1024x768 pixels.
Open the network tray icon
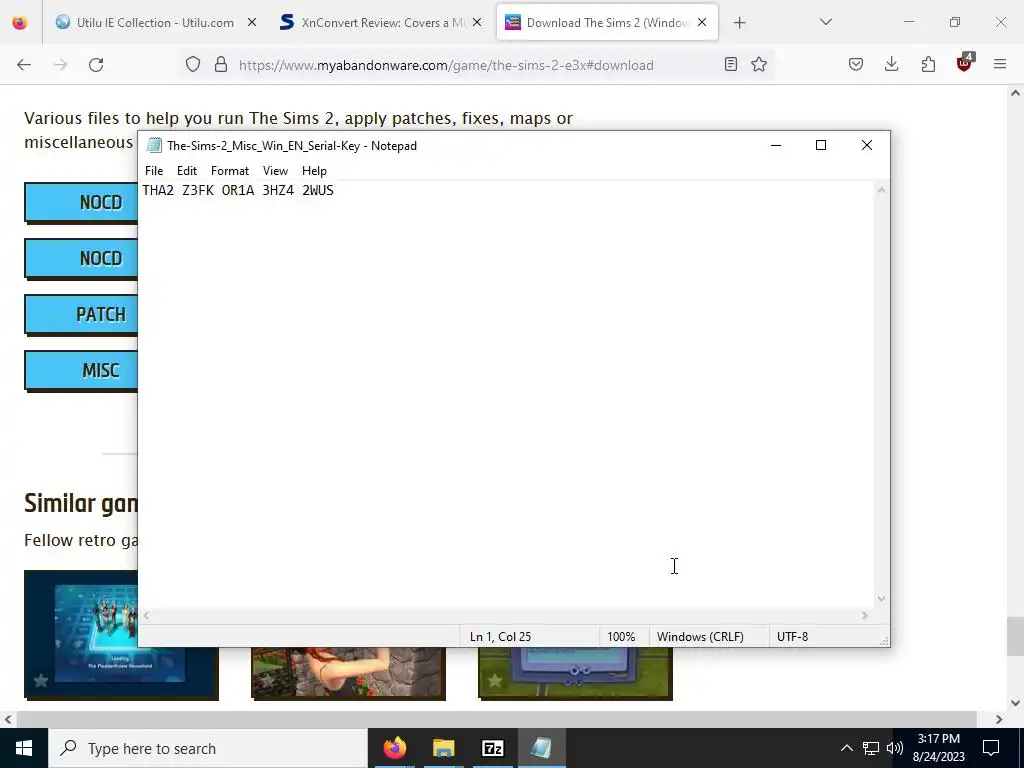871,748
